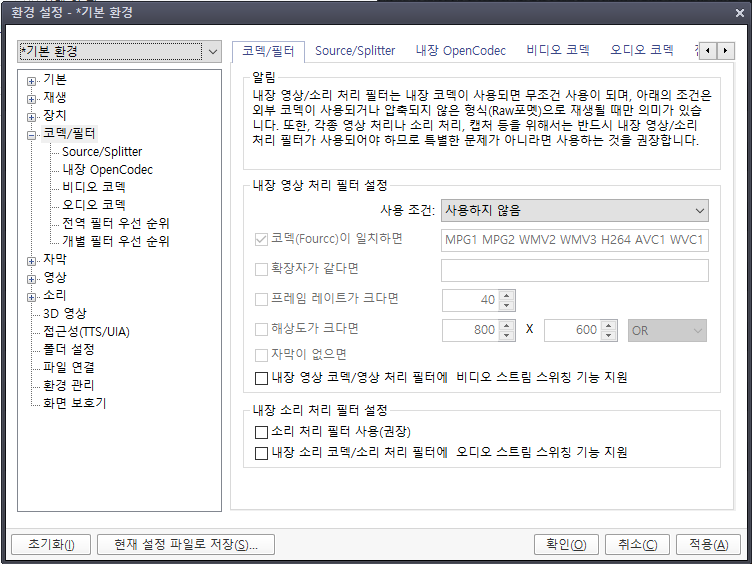Enable 비디오 스트림 스위칭 기능 지원
The width and height of the screenshot is (752, 564).
(261, 378)
